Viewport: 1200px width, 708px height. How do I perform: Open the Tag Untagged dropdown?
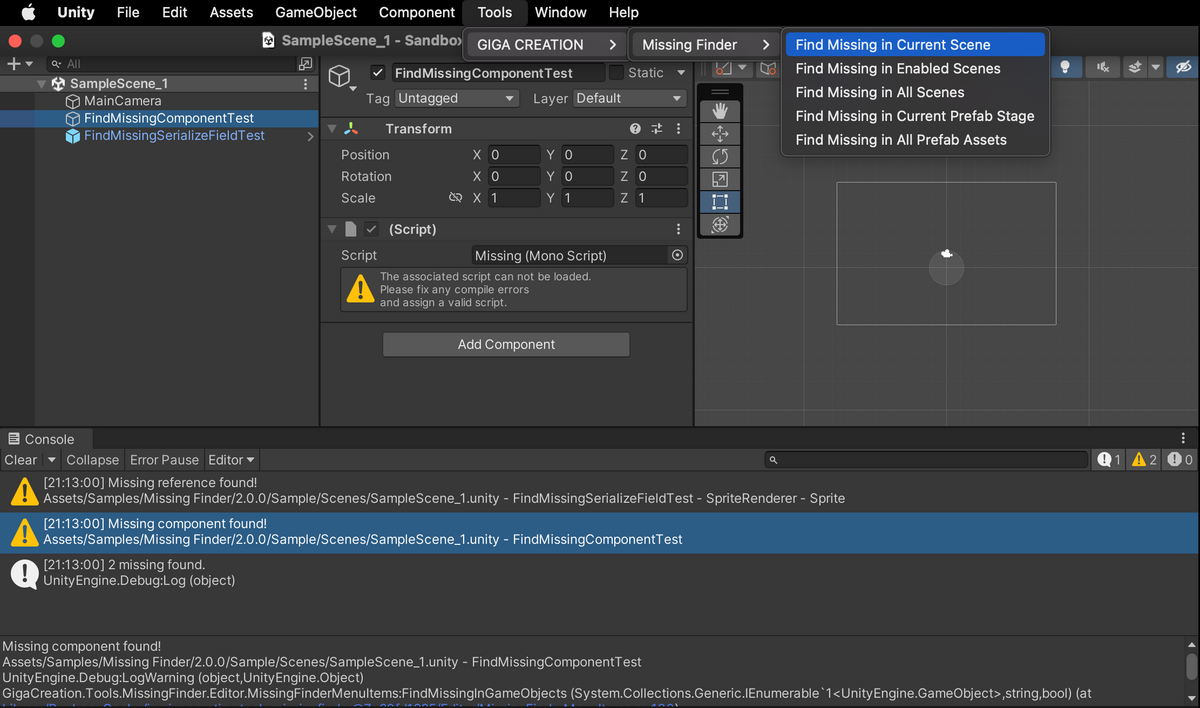click(457, 98)
